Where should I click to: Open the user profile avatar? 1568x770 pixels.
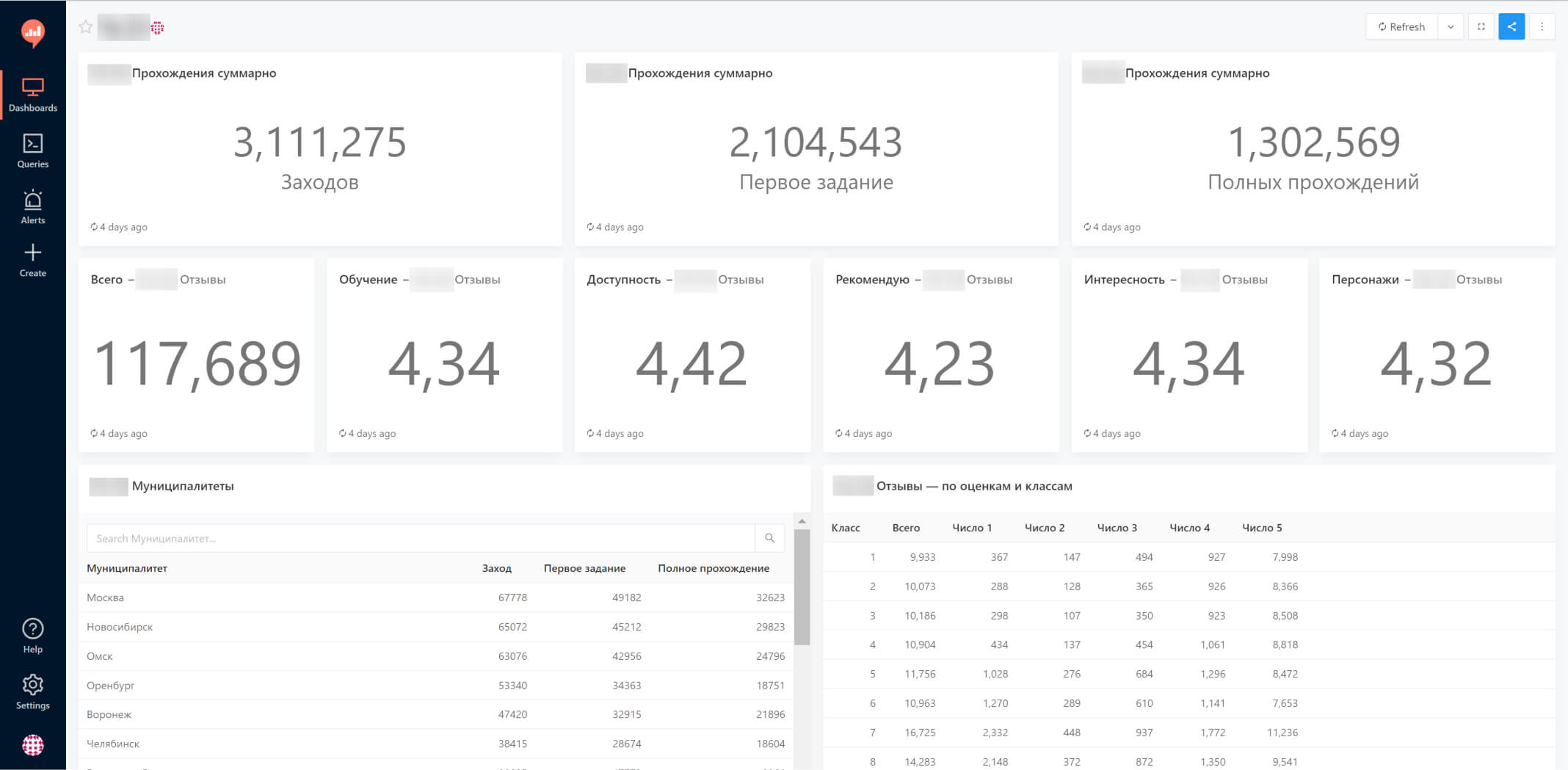pos(33,745)
